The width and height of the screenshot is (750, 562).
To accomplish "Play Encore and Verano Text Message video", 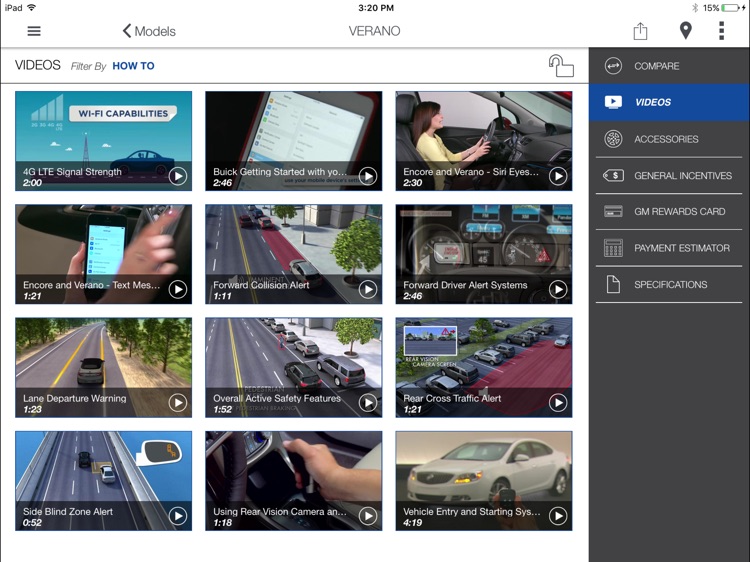I will (177, 289).
